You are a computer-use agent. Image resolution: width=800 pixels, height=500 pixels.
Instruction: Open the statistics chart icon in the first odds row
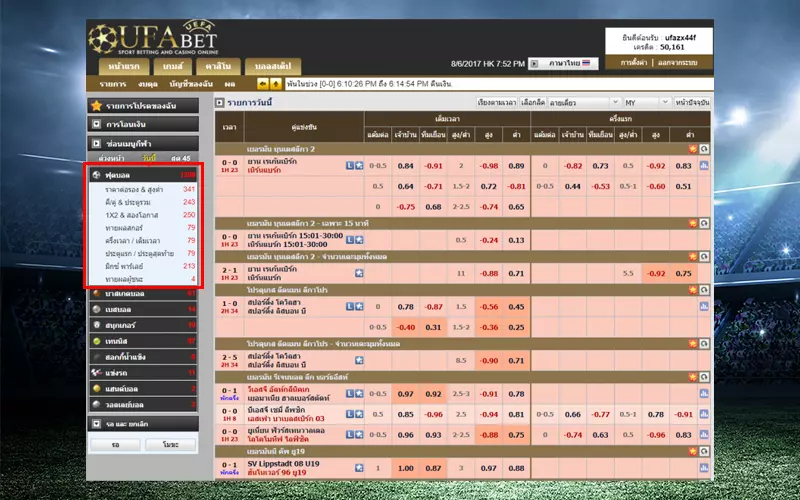coord(704,165)
